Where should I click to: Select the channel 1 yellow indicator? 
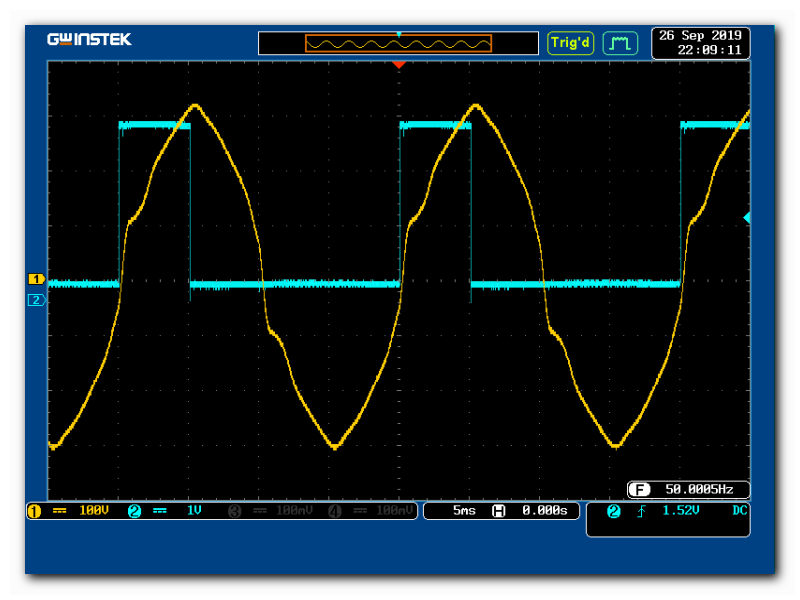click(34, 511)
